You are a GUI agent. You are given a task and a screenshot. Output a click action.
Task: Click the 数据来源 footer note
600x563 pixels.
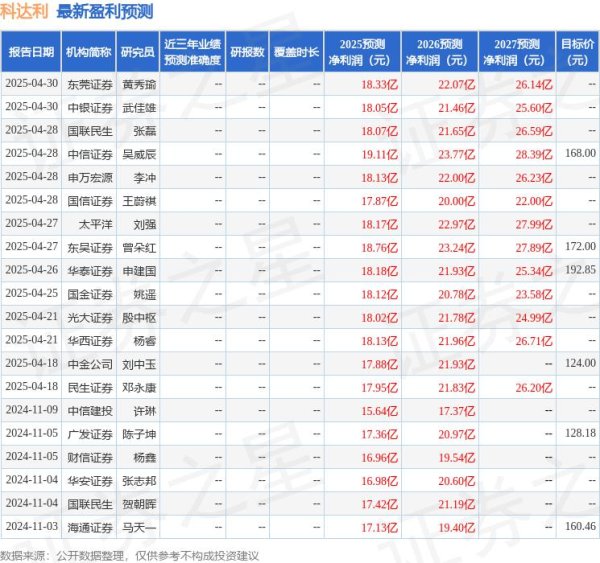point(129,556)
